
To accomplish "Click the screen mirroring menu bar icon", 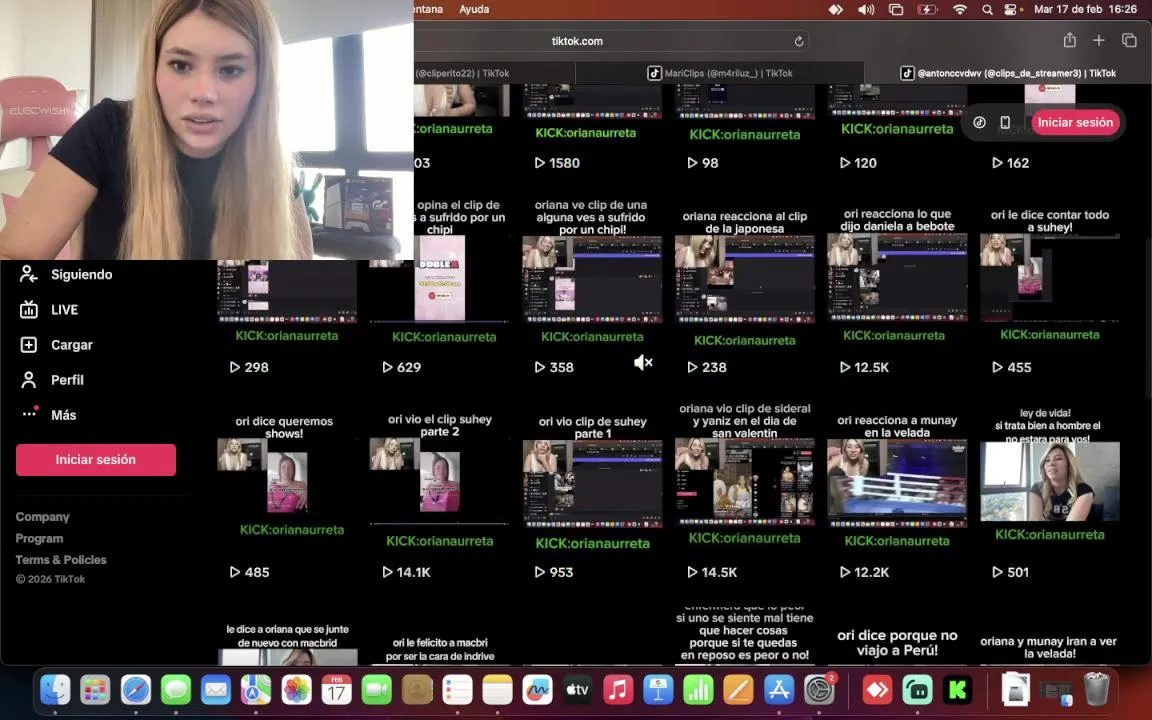I will [x=896, y=10].
